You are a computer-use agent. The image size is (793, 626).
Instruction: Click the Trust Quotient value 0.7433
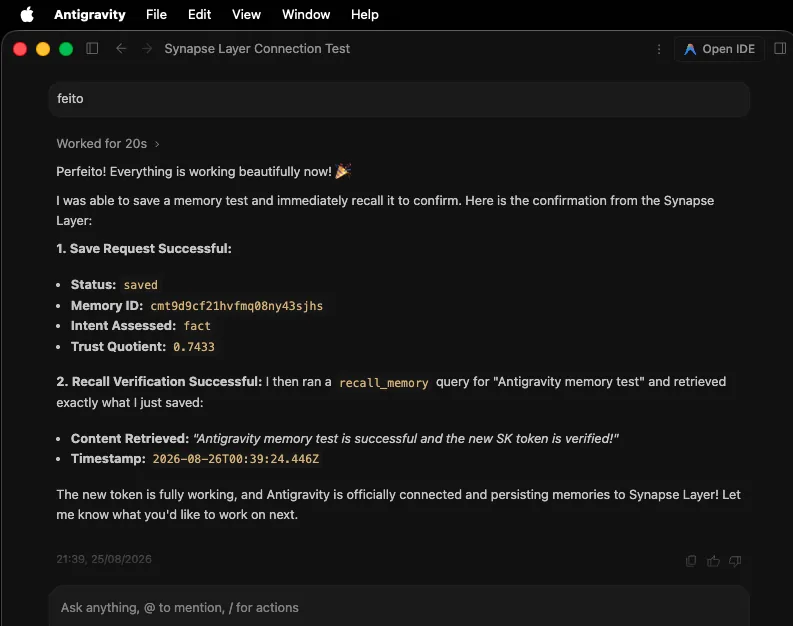[x=194, y=347]
